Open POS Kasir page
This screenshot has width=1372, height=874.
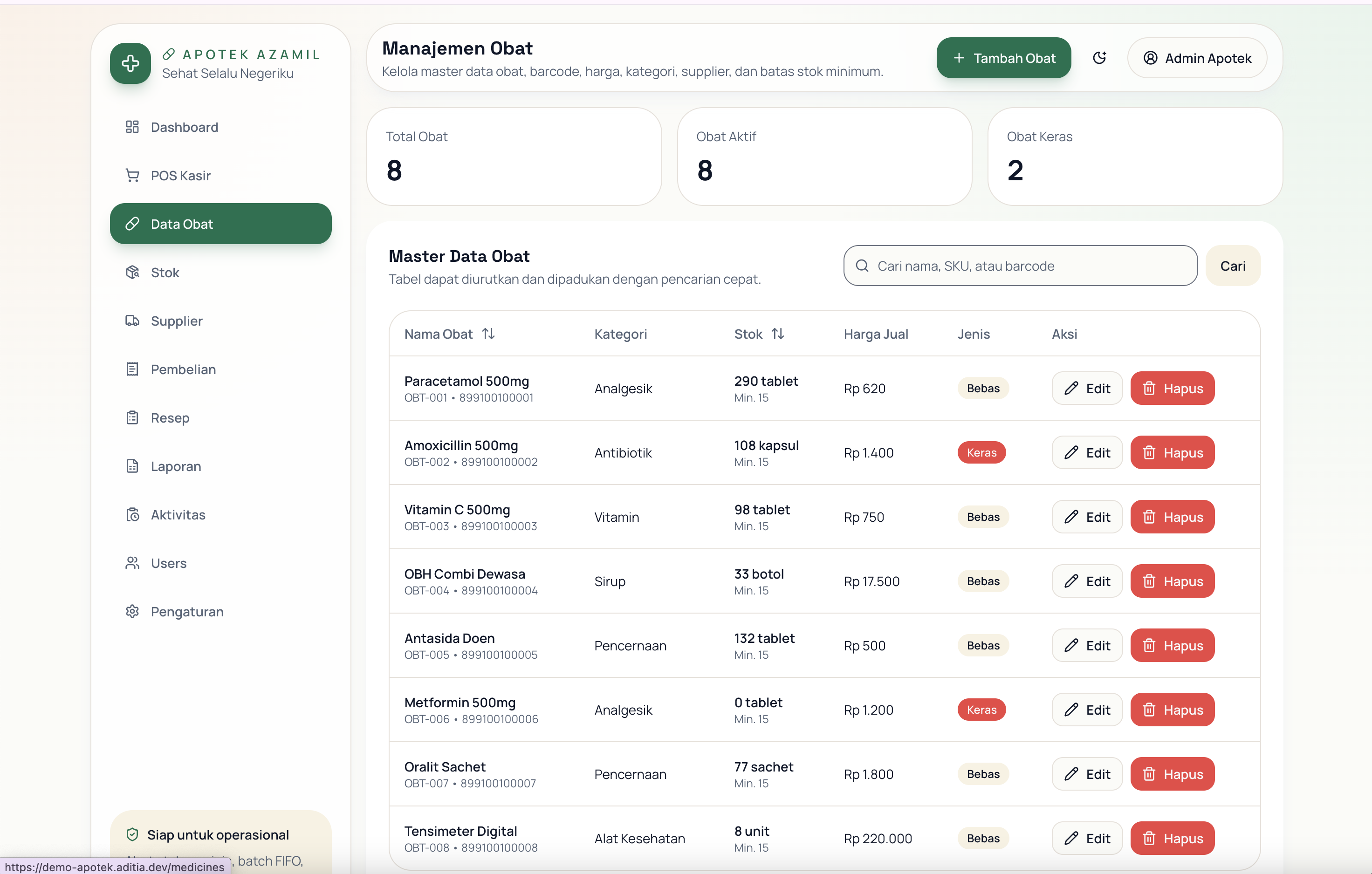pos(180,176)
